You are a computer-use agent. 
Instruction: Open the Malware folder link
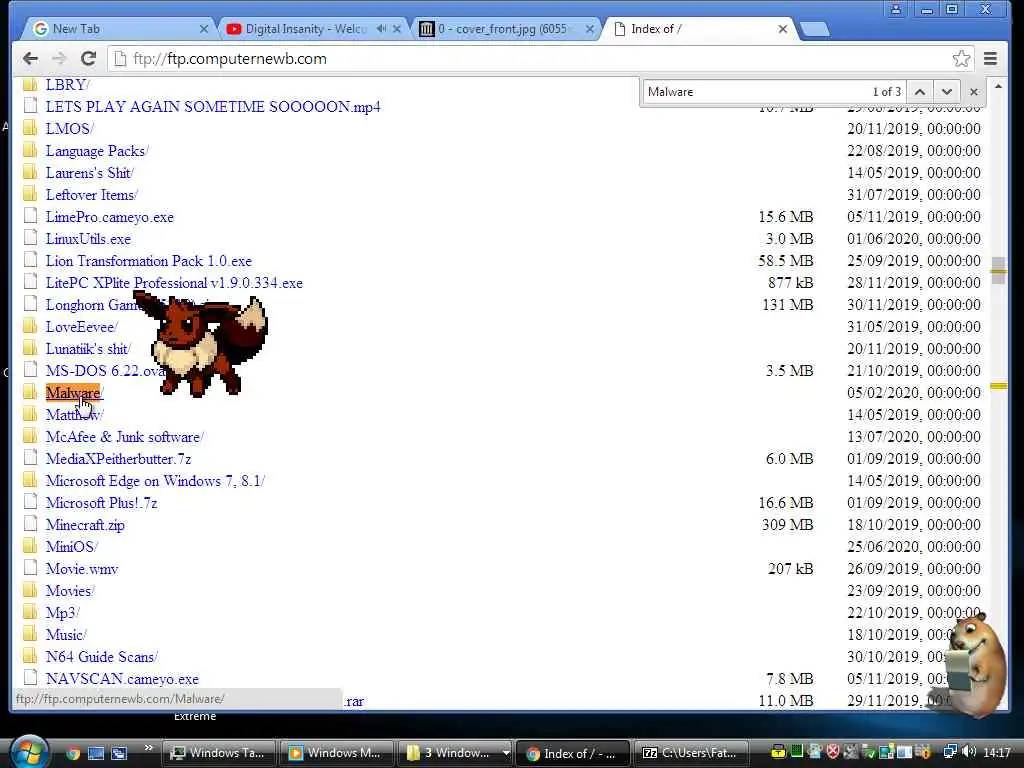pos(73,393)
